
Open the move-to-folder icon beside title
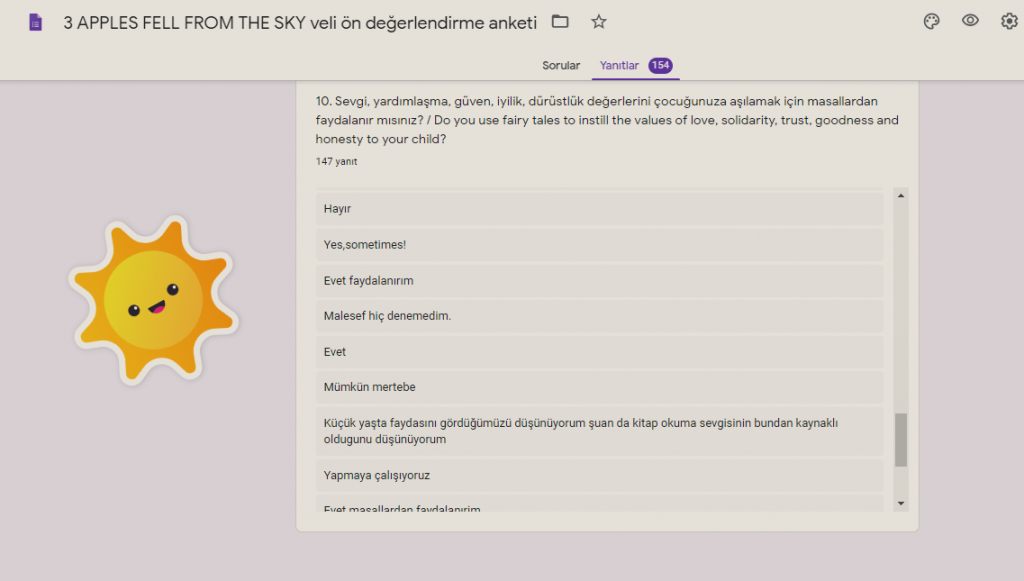560,22
